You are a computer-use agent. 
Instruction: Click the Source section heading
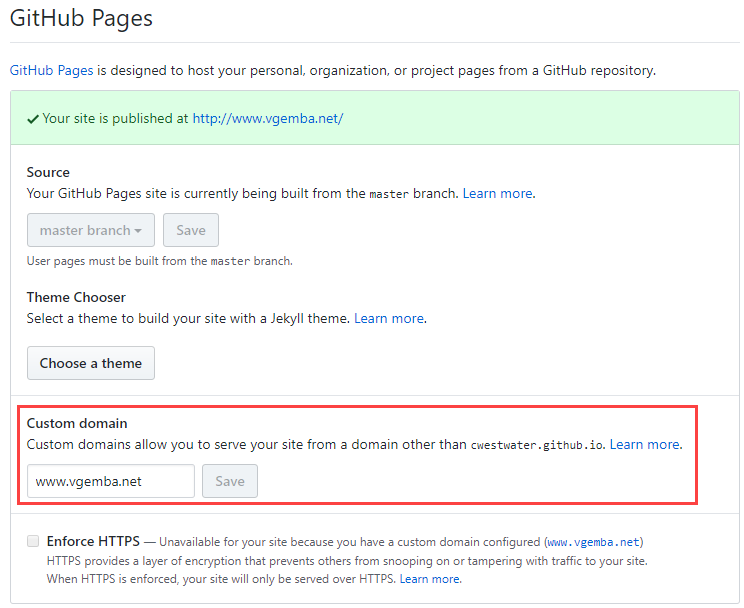tap(48, 172)
